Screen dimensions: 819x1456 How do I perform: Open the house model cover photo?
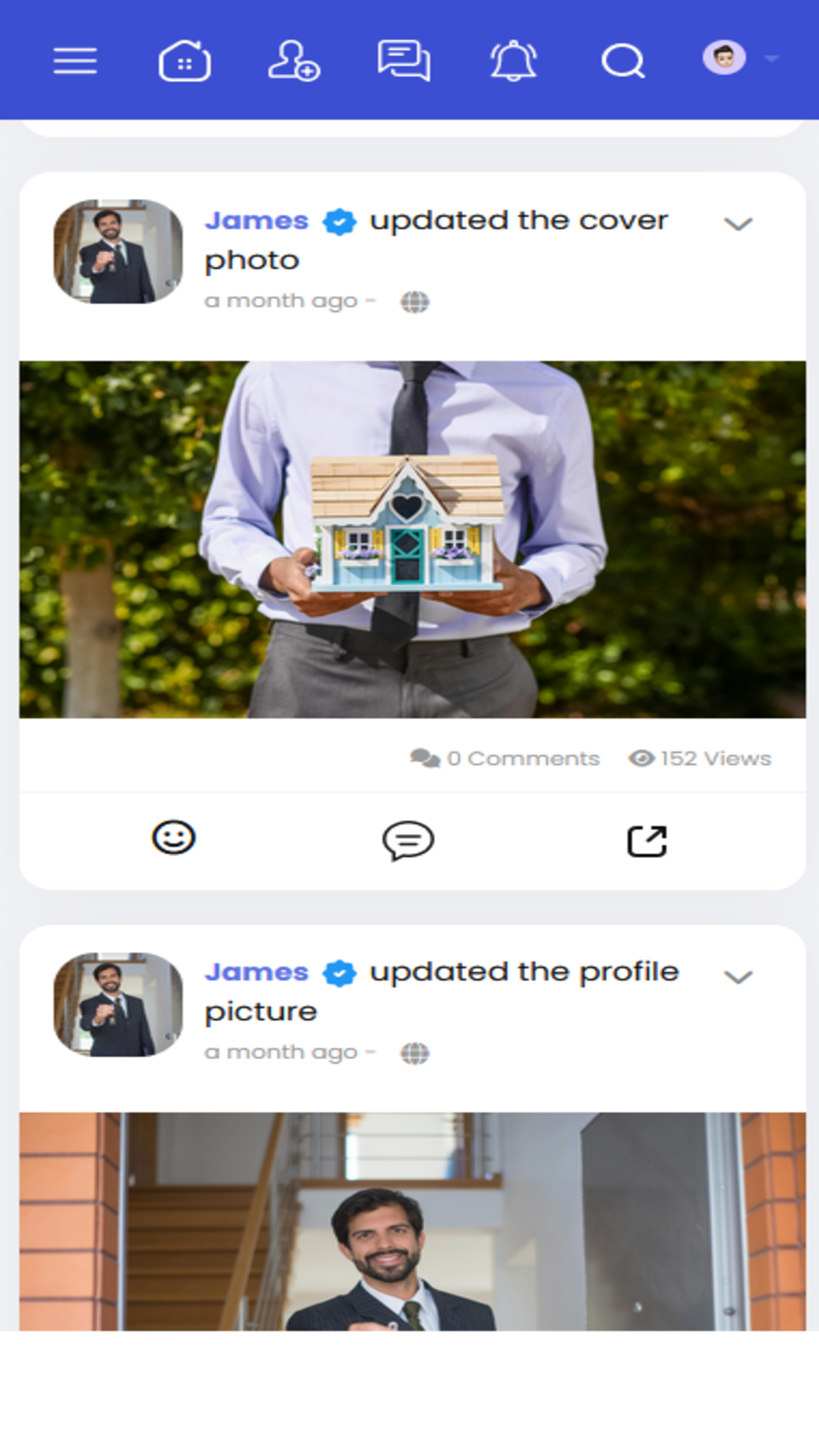pyautogui.click(x=413, y=539)
